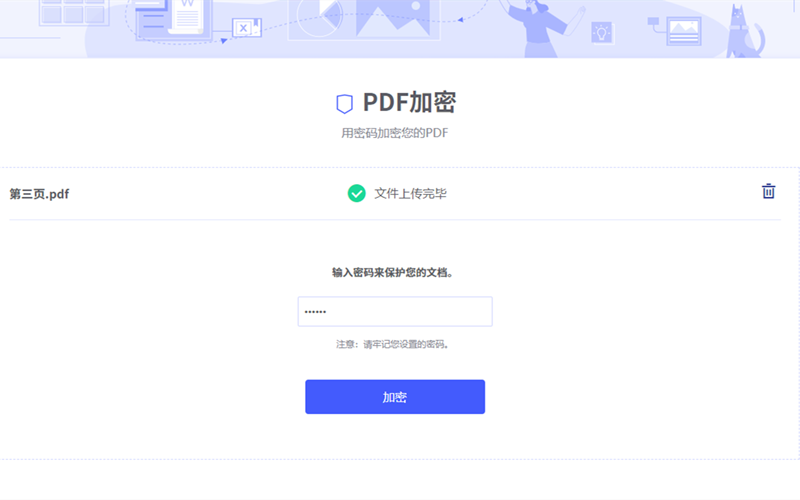Click the 请牢记您设置的密码 note

point(393,345)
